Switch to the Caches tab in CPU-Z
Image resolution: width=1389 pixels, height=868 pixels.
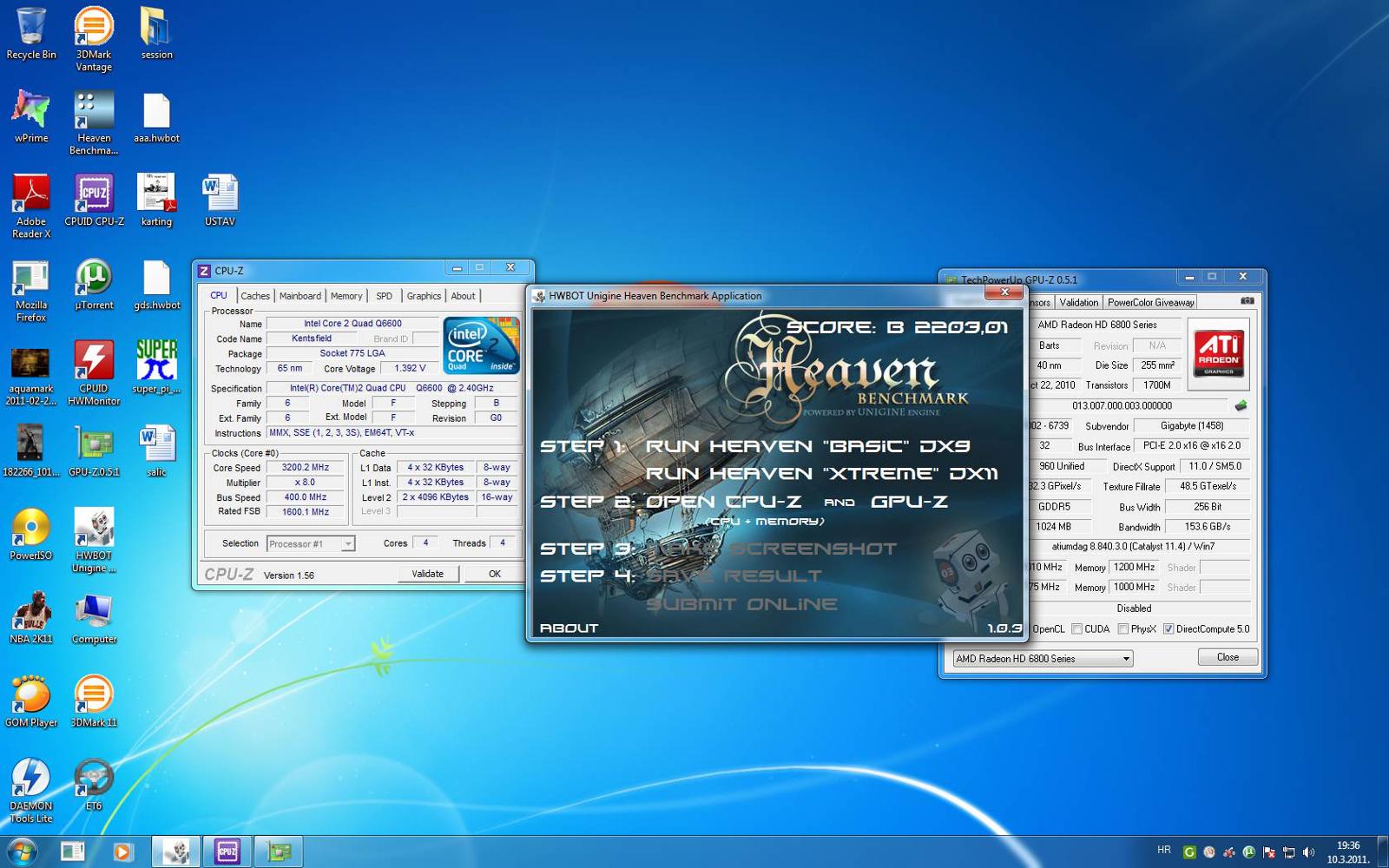(x=255, y=296)
